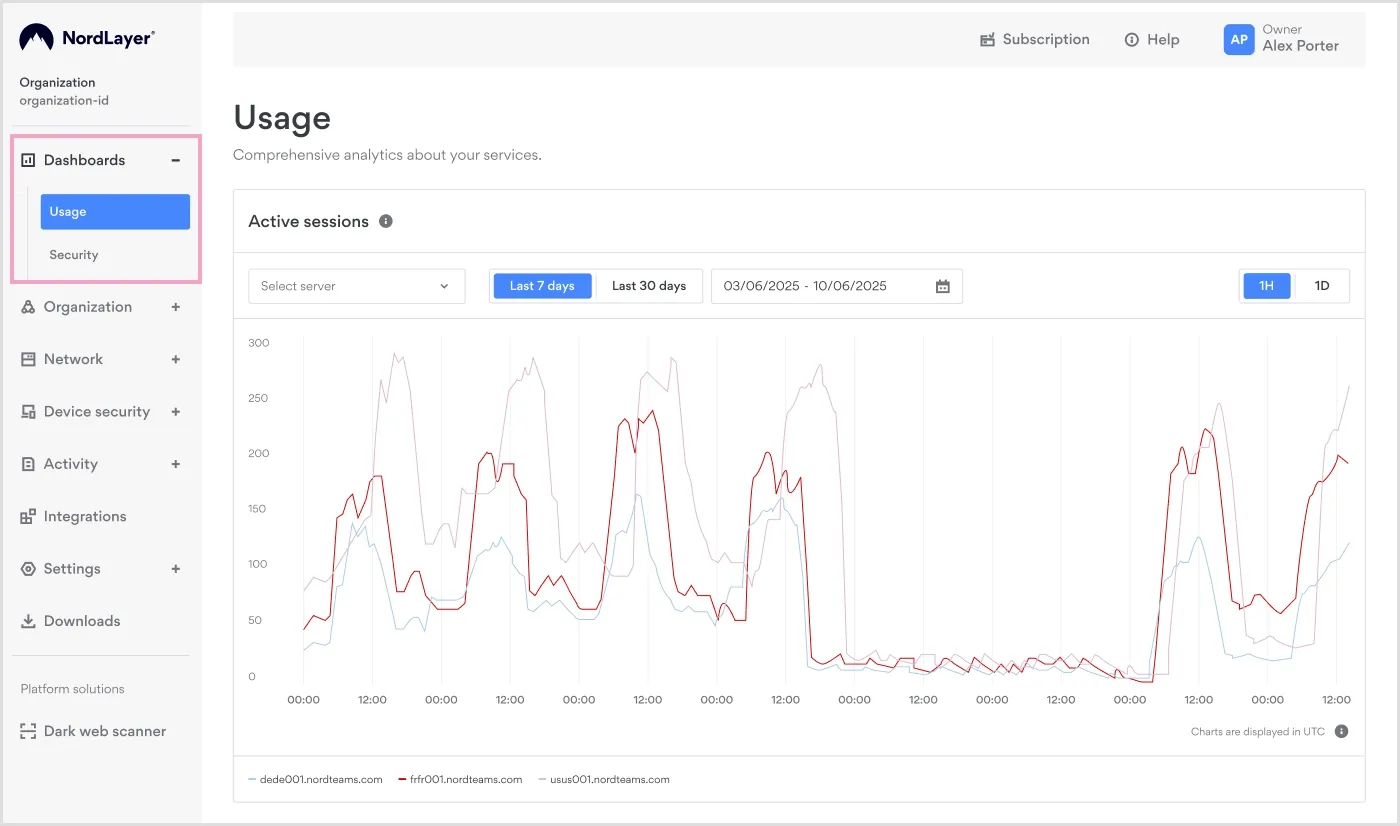
Task: Select the Last 30 days range
Action: tap(649, 286)
